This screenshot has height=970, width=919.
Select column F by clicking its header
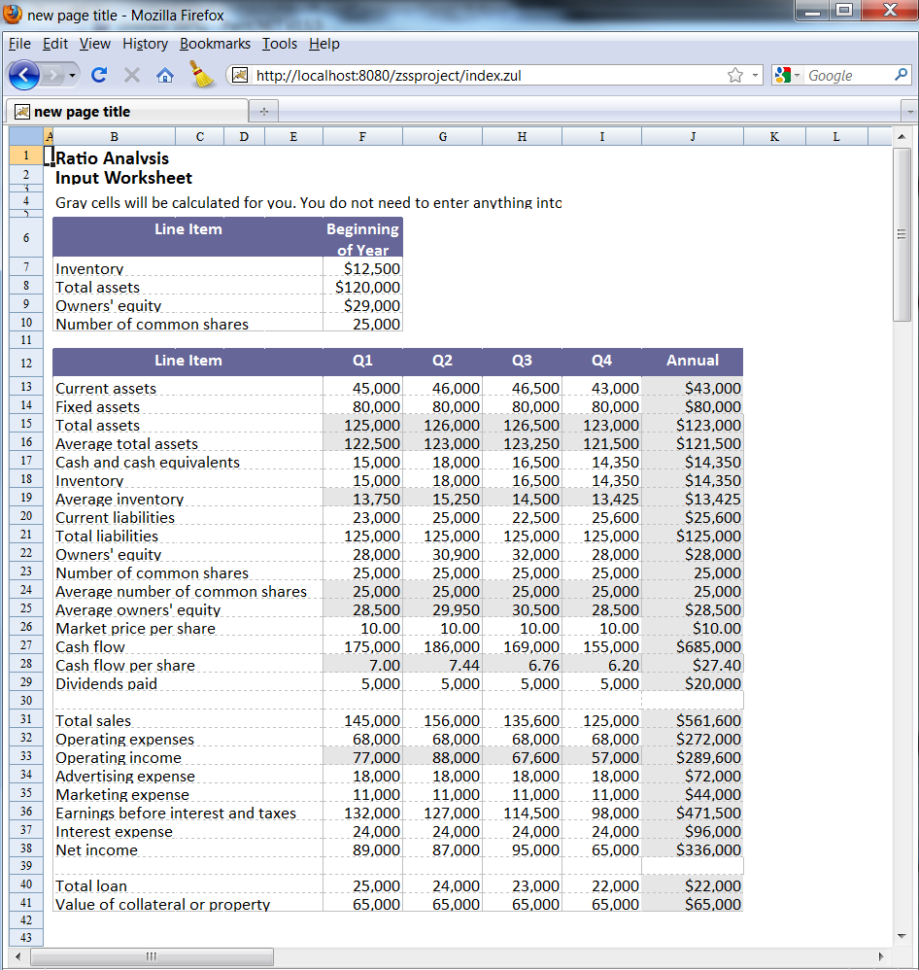point(362,136)
